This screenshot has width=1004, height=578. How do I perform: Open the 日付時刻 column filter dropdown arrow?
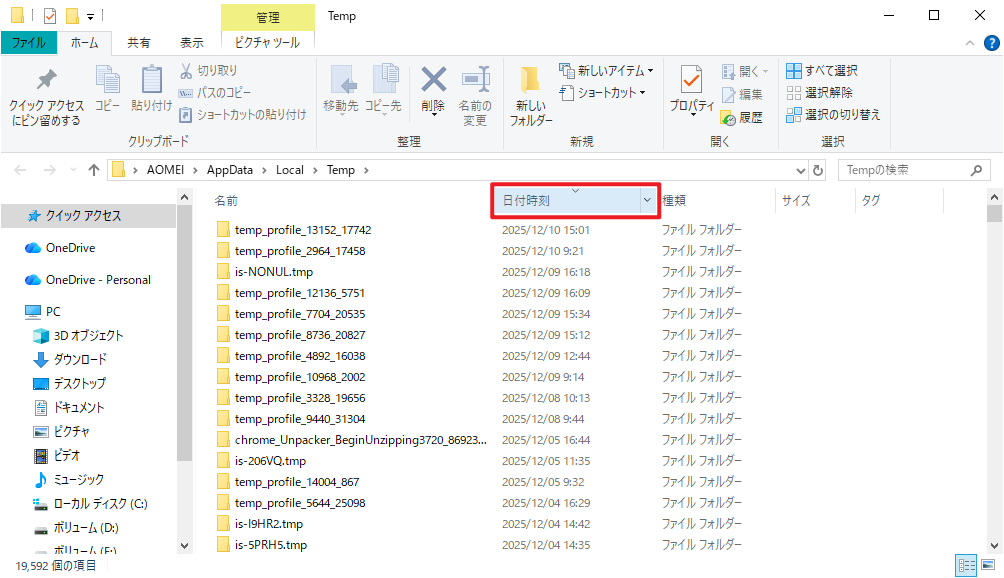coord(647,201)
